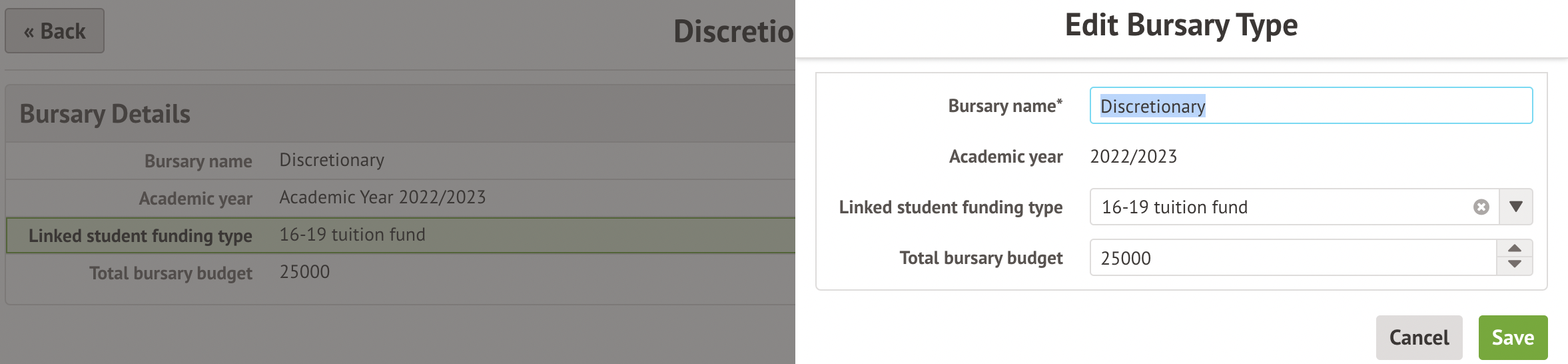Click the Linked student funding type form label
The height and width of the screenshot is (364, 1568).
(x=951, y=207)
